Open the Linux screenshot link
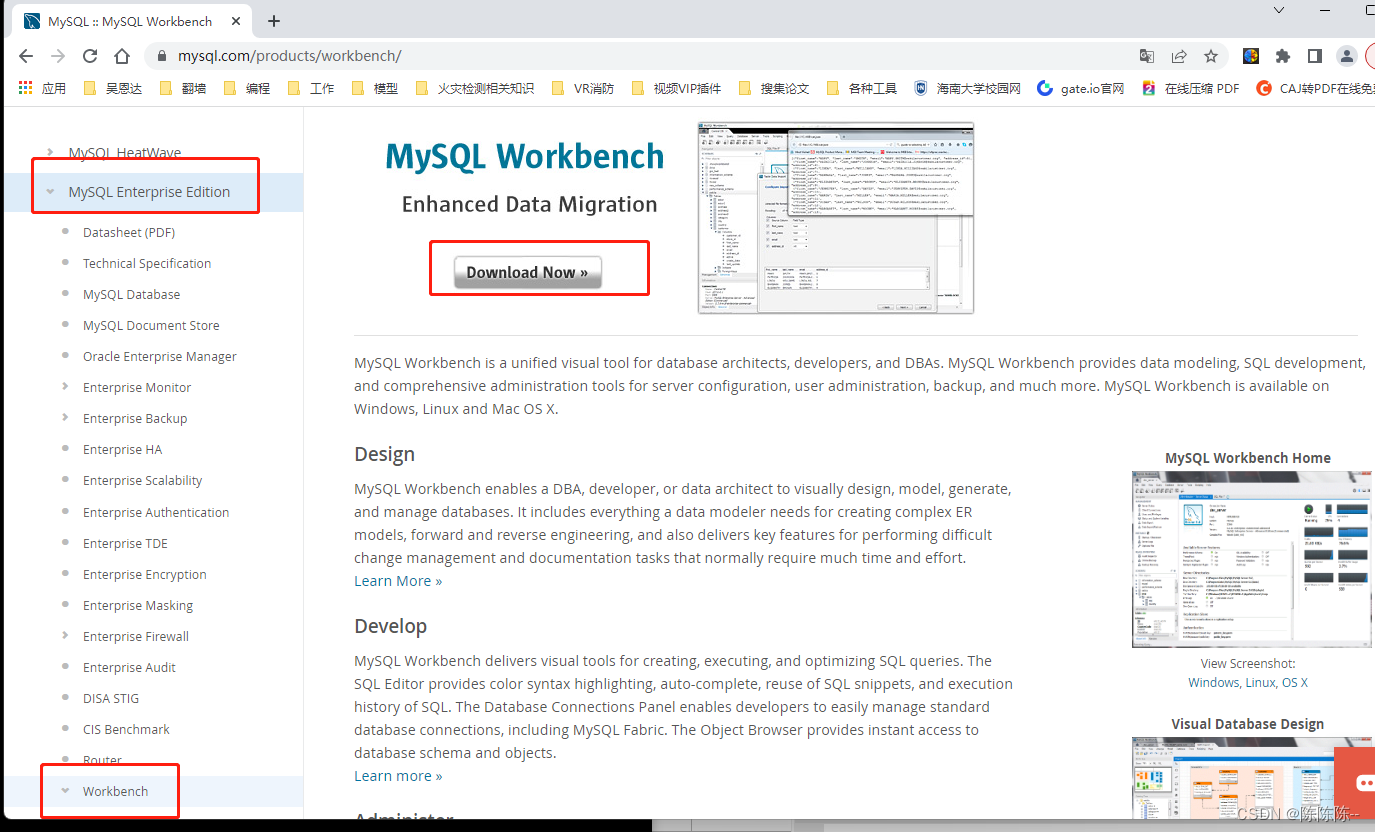Screen dimensions: 1375x832 coord(1259,682)
